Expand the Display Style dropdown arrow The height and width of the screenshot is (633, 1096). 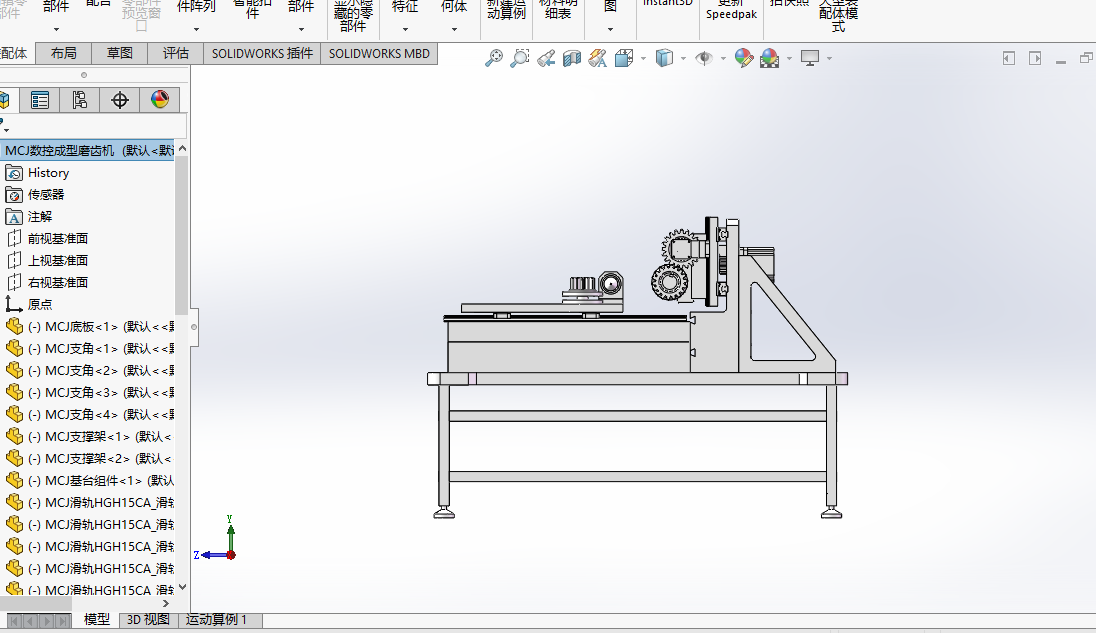[x=683, y=59]
